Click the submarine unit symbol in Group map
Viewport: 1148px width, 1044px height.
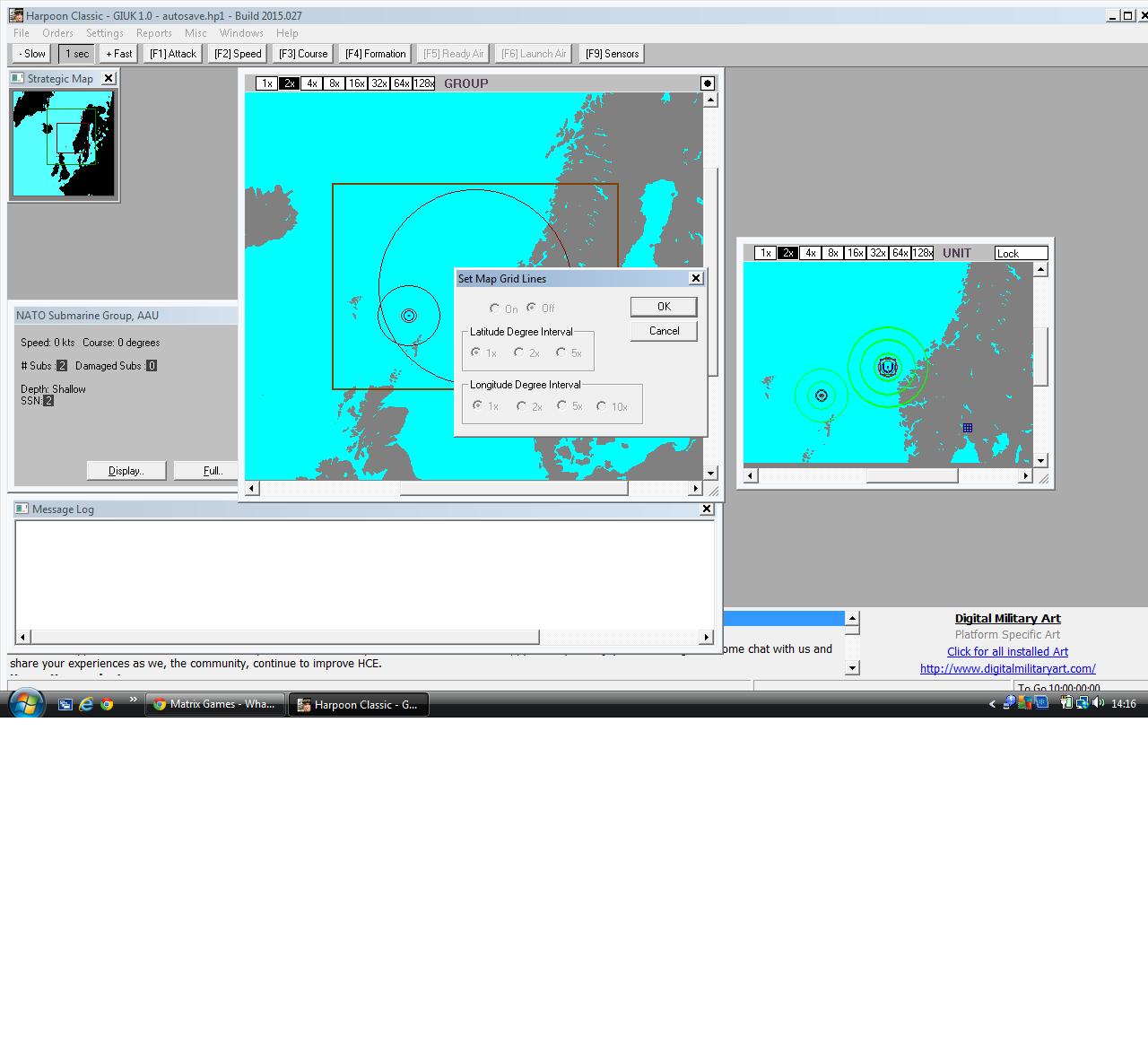coord(409,316)
